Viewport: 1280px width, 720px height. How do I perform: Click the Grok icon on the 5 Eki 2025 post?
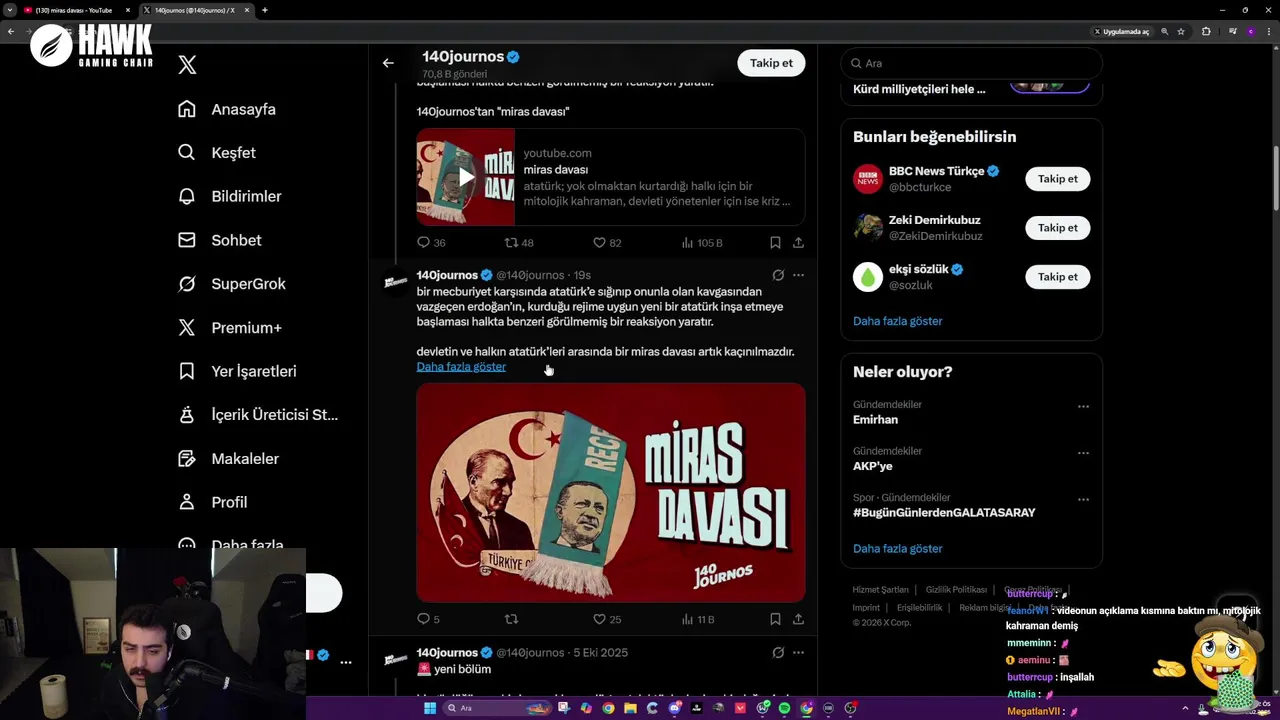pyautogui.click(x=778, y=653)
